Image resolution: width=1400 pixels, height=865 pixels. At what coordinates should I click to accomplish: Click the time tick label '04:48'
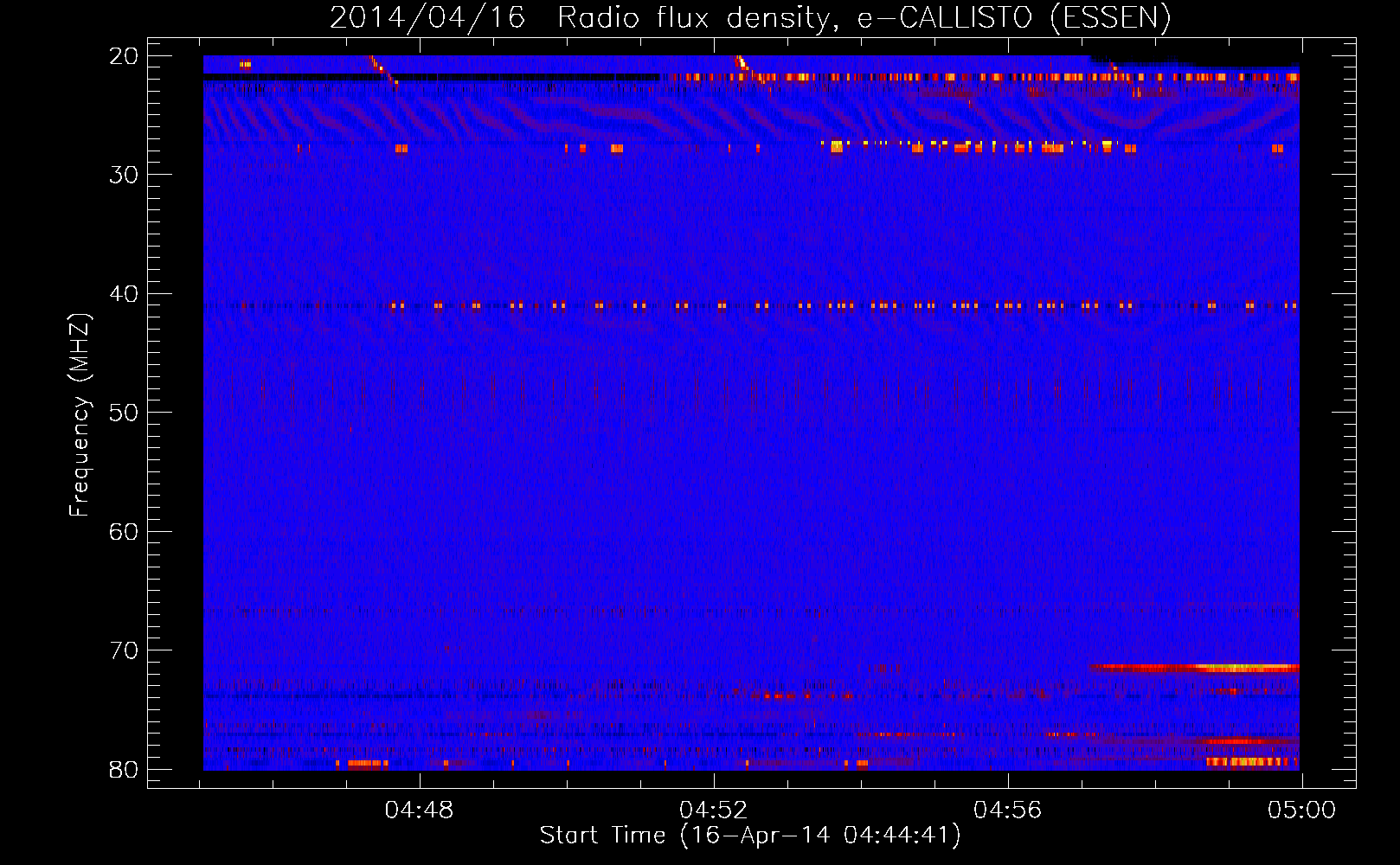click(x=420, y=811)
